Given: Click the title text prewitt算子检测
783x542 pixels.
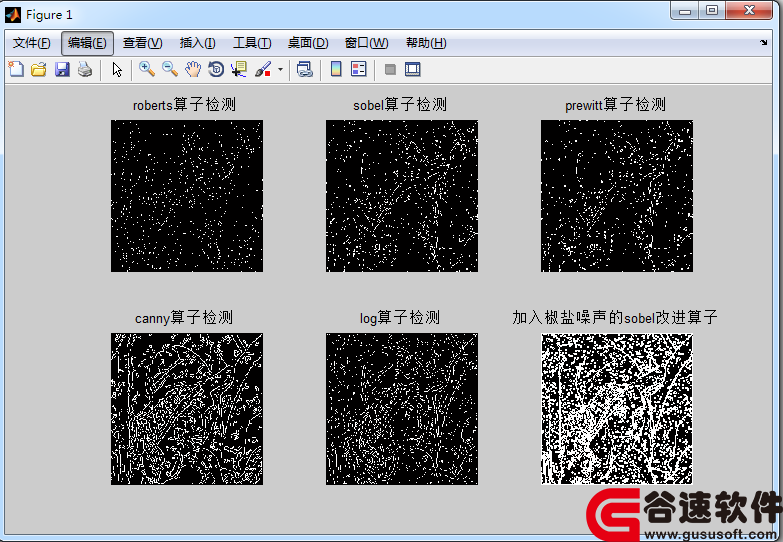Looking at the screenshot, I should 616,104.
